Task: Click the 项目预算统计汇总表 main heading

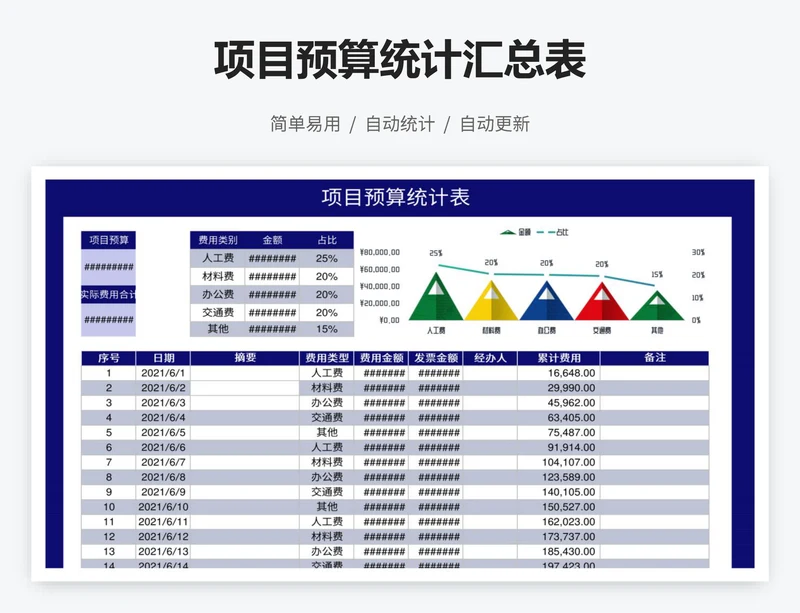Action: pyautogui.click(x=399, y=60)
